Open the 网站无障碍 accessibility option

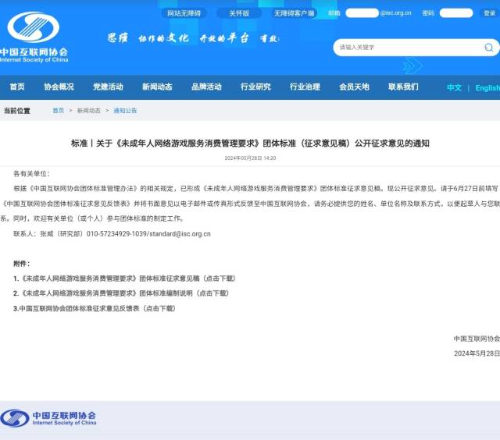point(184,13)
